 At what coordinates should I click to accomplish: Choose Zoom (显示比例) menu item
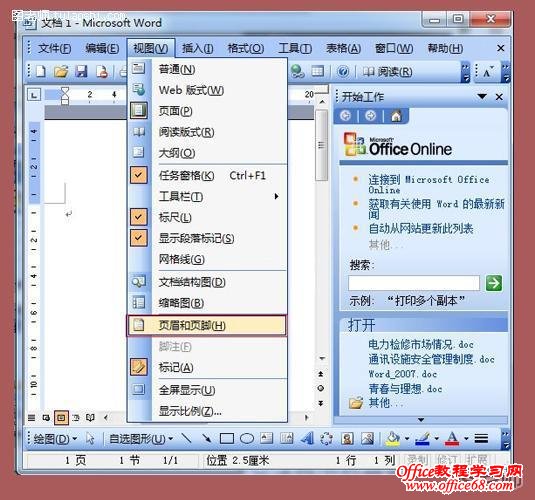coord(207,411)
